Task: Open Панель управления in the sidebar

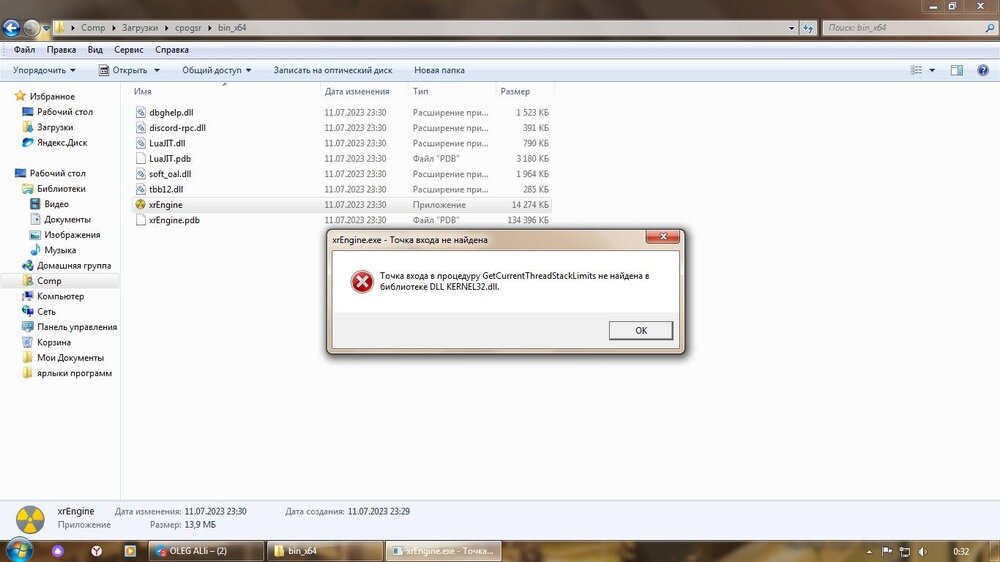Action: point(77,327)
